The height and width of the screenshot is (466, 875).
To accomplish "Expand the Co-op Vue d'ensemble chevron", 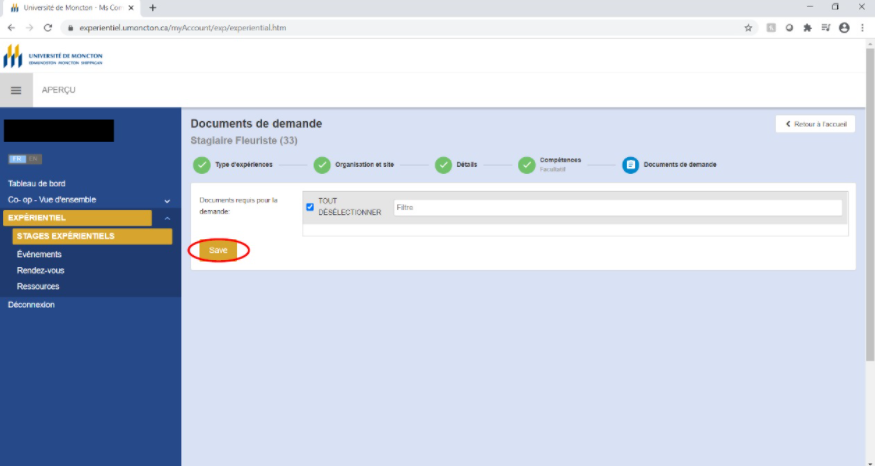I will 167,201.
